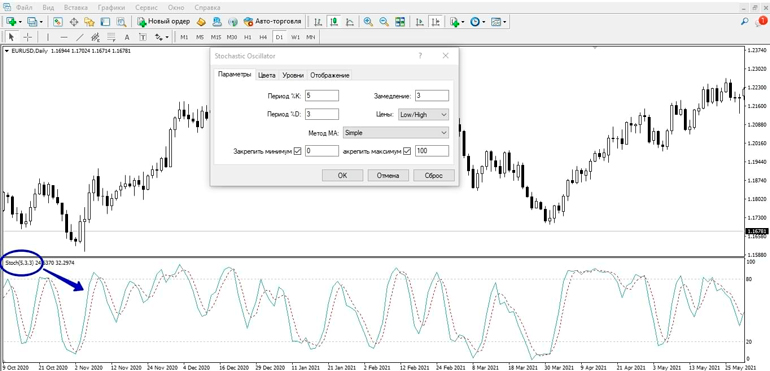Switch chart to M15 timeframe
This screenshot has width=770, height=371.
point(216,37)
